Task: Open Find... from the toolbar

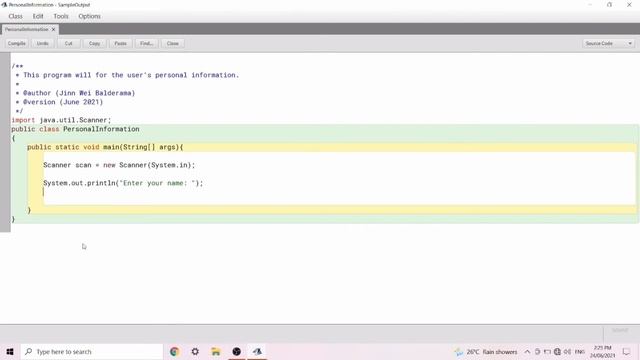Action: click(147, 43)
